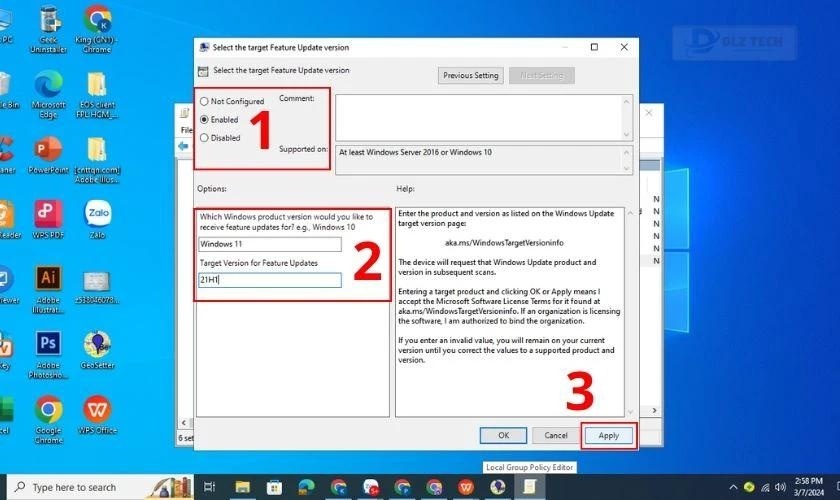
Task: Select WPS PDF desktop icon
Action: coord(48,219)
